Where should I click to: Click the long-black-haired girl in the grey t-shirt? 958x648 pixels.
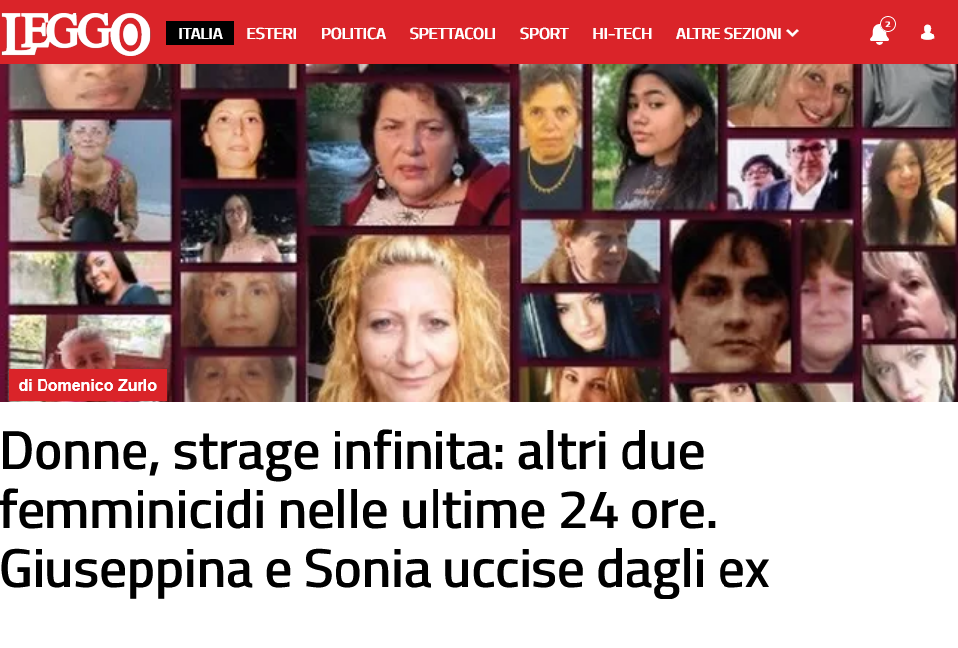tap(654, 137)
